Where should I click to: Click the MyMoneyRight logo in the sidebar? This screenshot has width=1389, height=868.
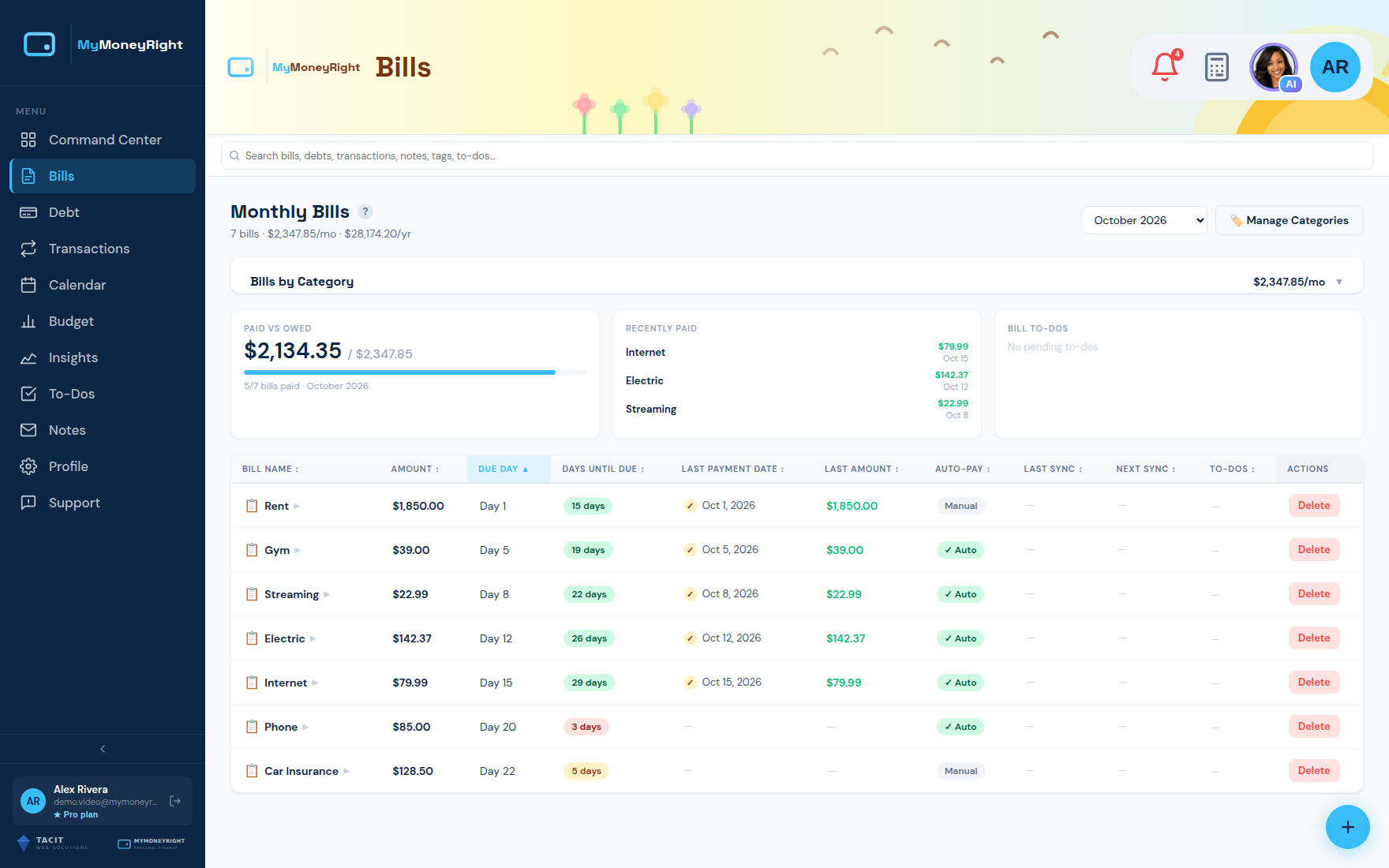[103, 44]
